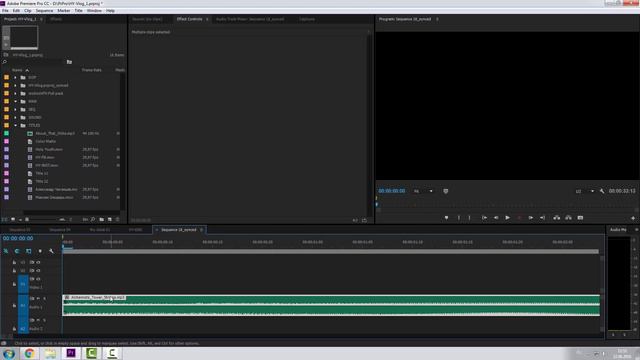640x360 pixels.
Task: Create New Bin folder icon in Project panel
Action: point(102,220)
